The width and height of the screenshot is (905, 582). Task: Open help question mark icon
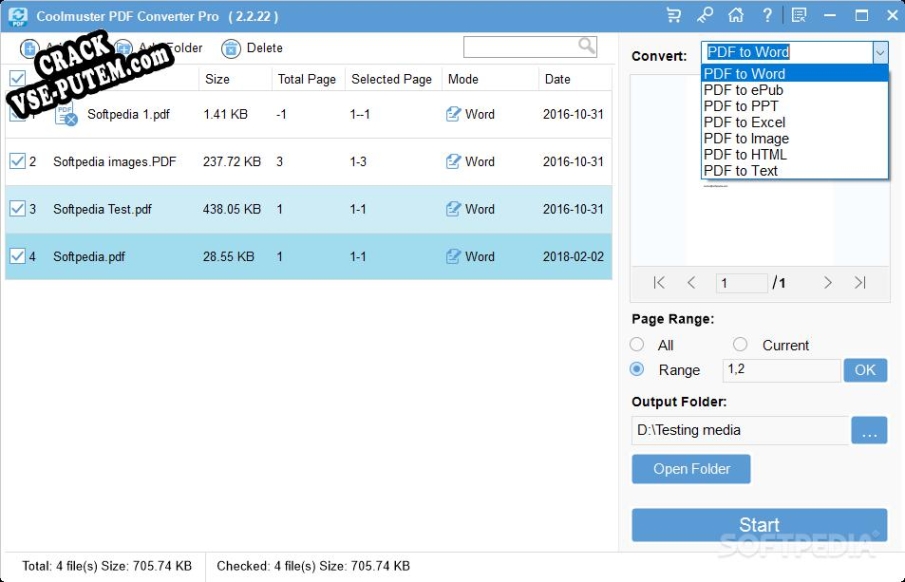[x=767, y=15]
